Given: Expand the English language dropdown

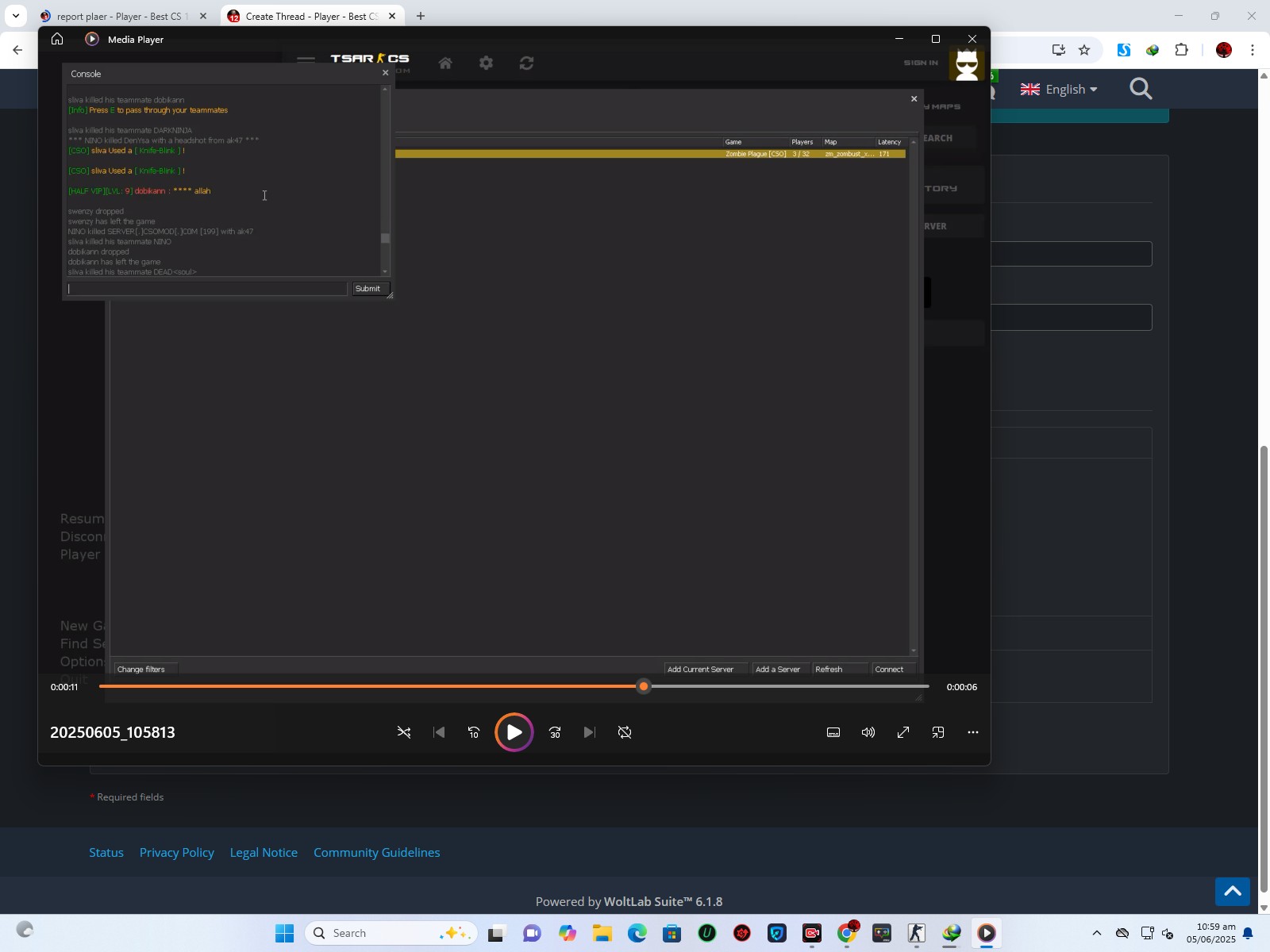Looking at the screenshot, I should tap(1059, 89).
